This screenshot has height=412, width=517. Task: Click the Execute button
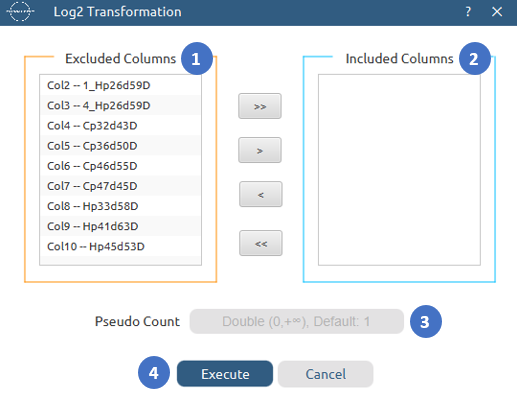pyautogui.click(x=225, y=374)
